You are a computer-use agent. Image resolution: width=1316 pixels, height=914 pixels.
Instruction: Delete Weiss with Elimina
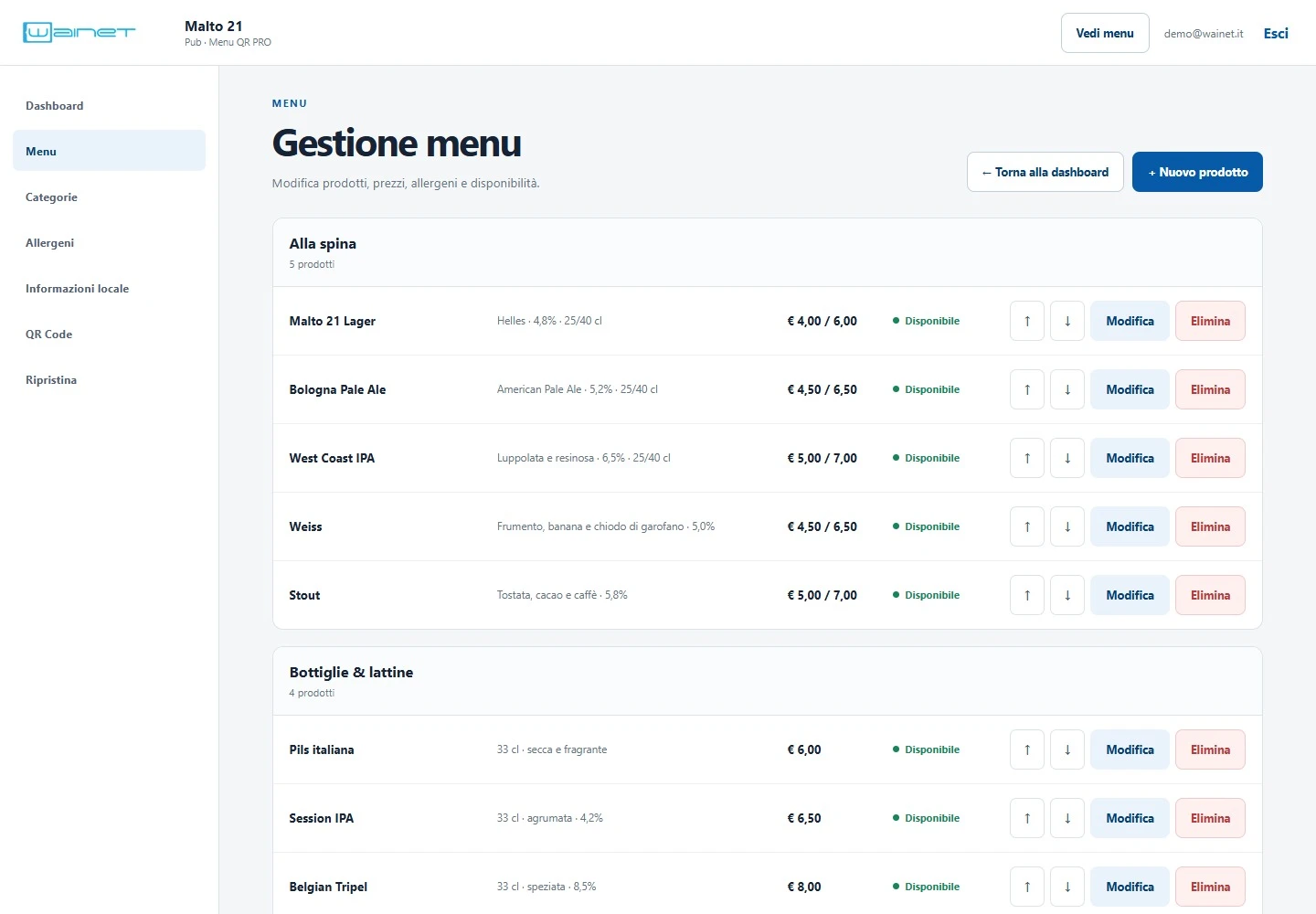1210,526
